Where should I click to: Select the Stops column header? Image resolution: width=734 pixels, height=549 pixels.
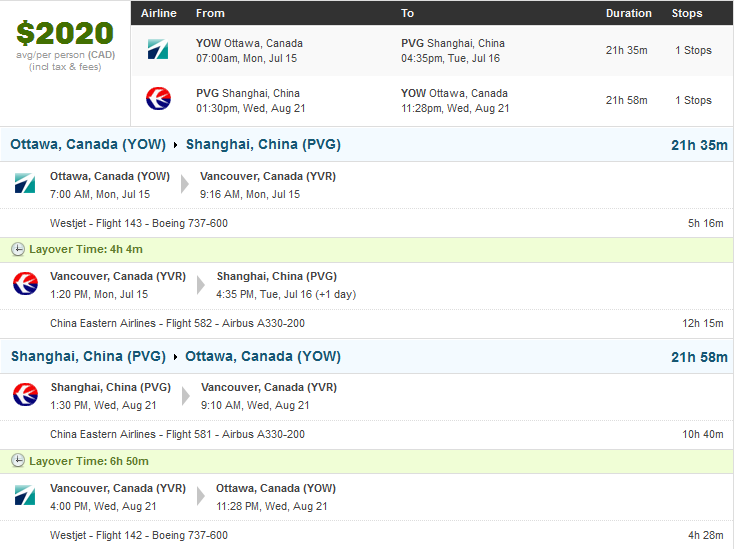(687, 13)
